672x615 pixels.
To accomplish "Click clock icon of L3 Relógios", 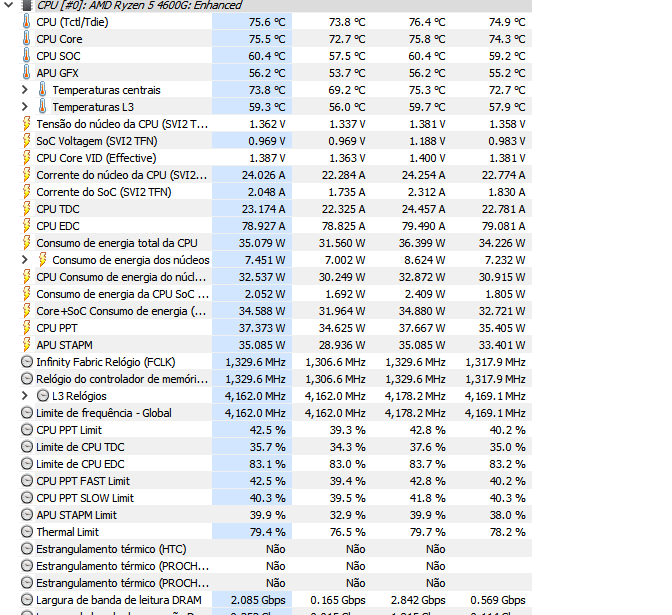I will [42, 396].
